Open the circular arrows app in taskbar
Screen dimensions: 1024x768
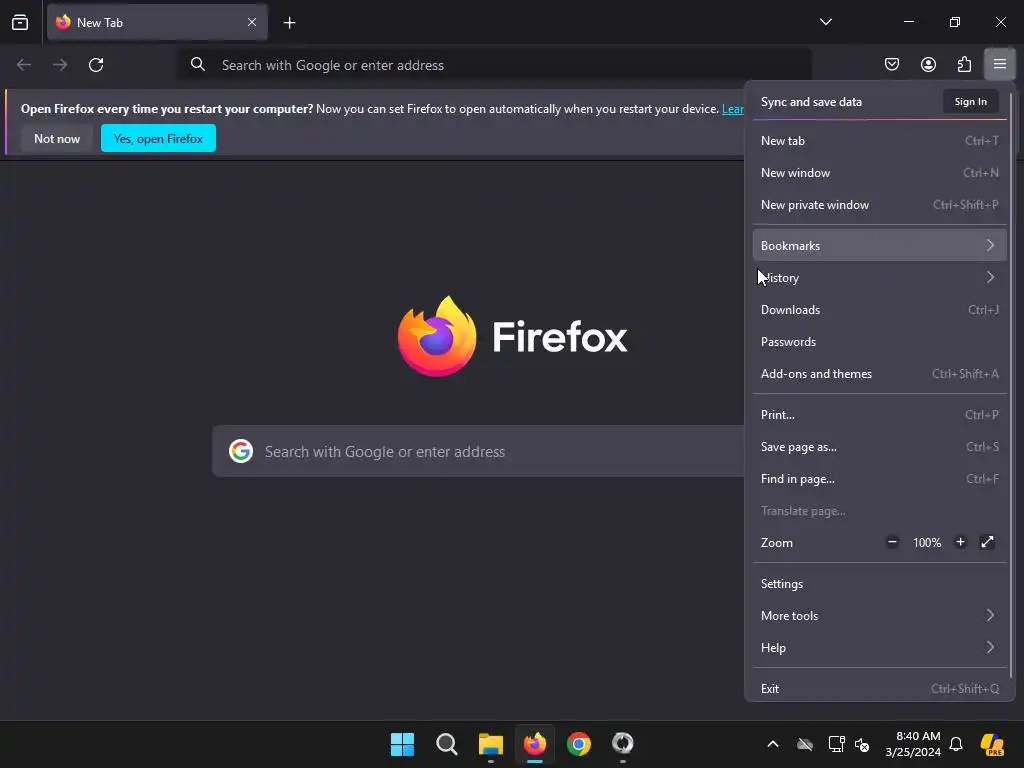pyautogui.click(x=623, y=744)
